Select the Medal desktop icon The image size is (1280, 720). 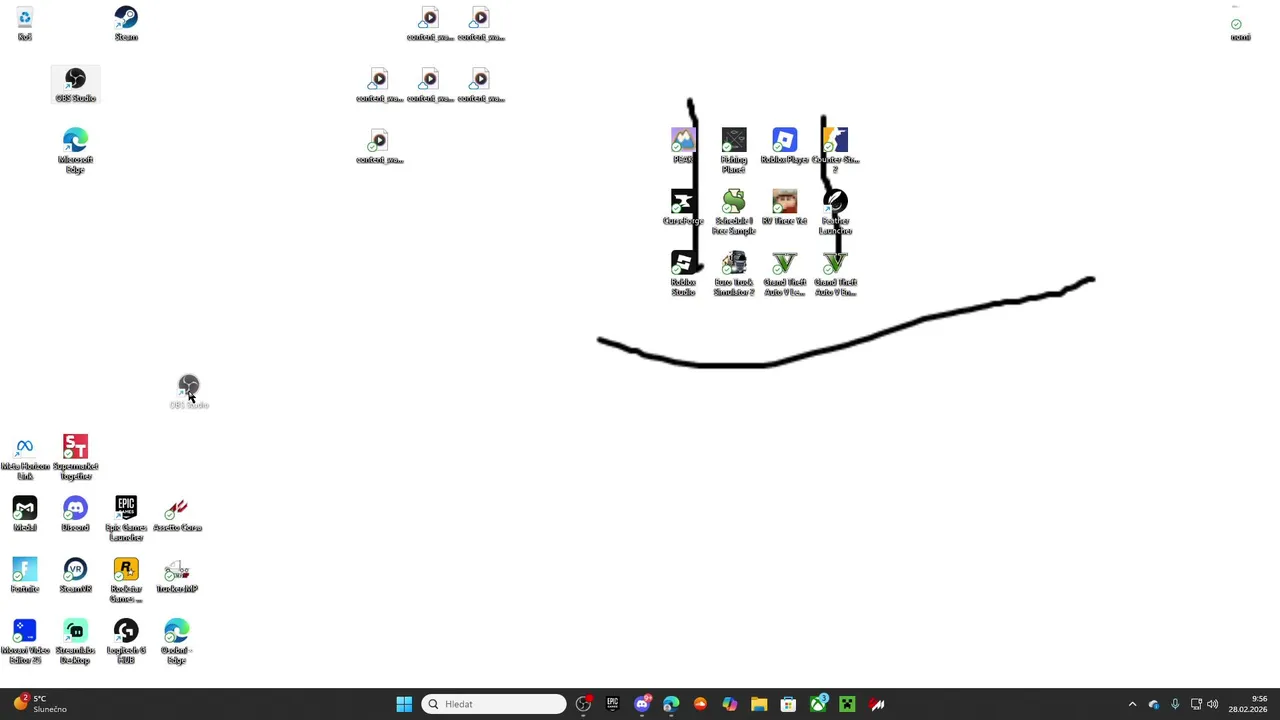[x=25, y=515]
